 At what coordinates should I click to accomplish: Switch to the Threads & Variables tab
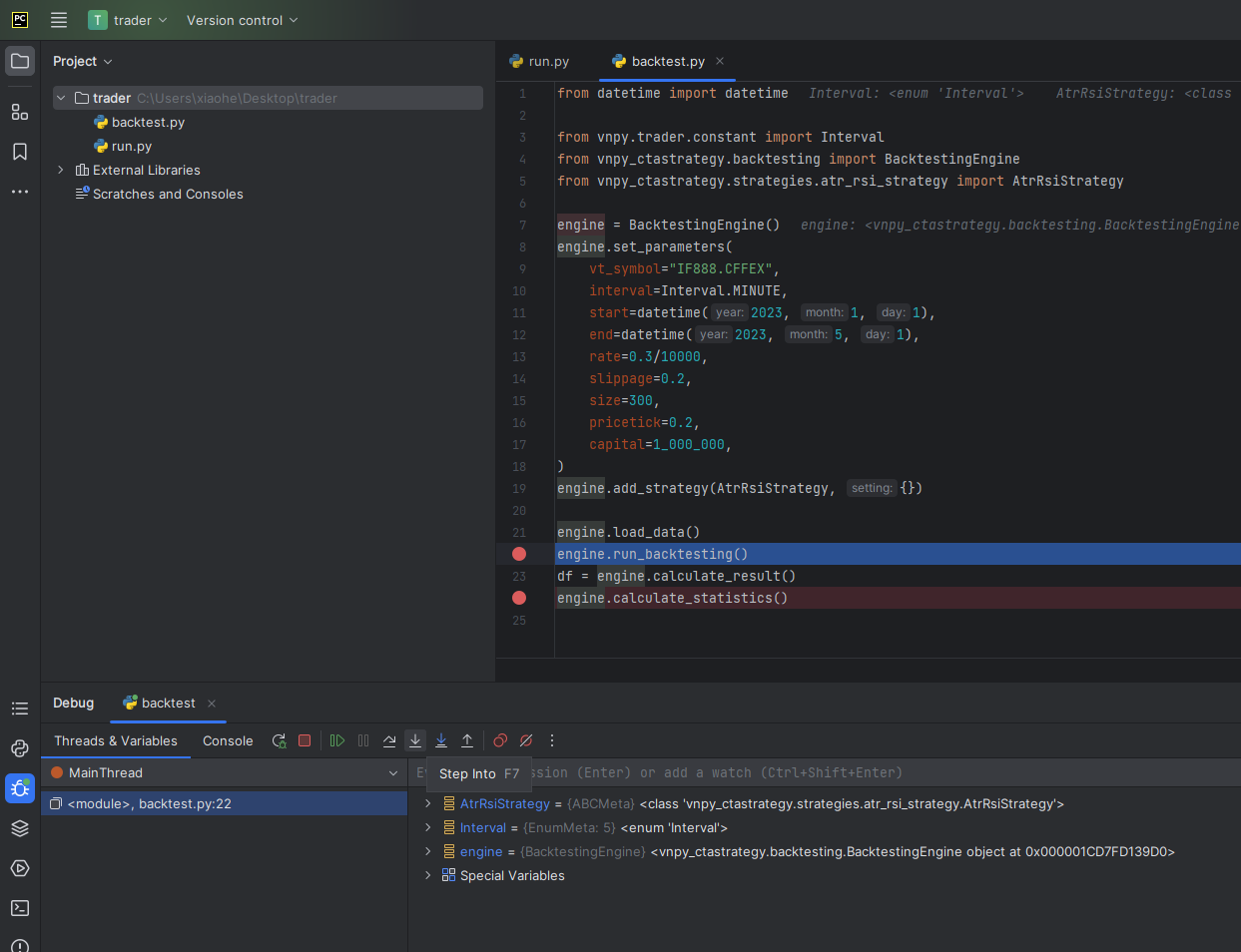tap(116, 740)
